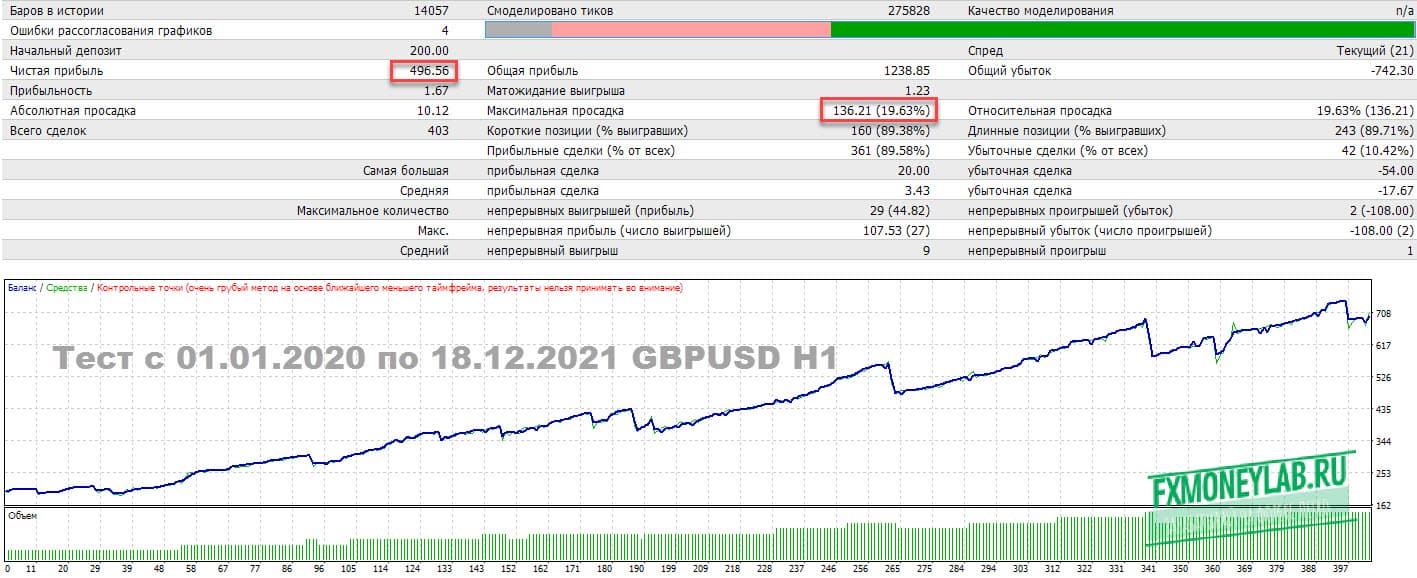This screenshot has width=1417, height=578.
Task: Select the 'Объем' volume panel label
Action: [22, 516]
